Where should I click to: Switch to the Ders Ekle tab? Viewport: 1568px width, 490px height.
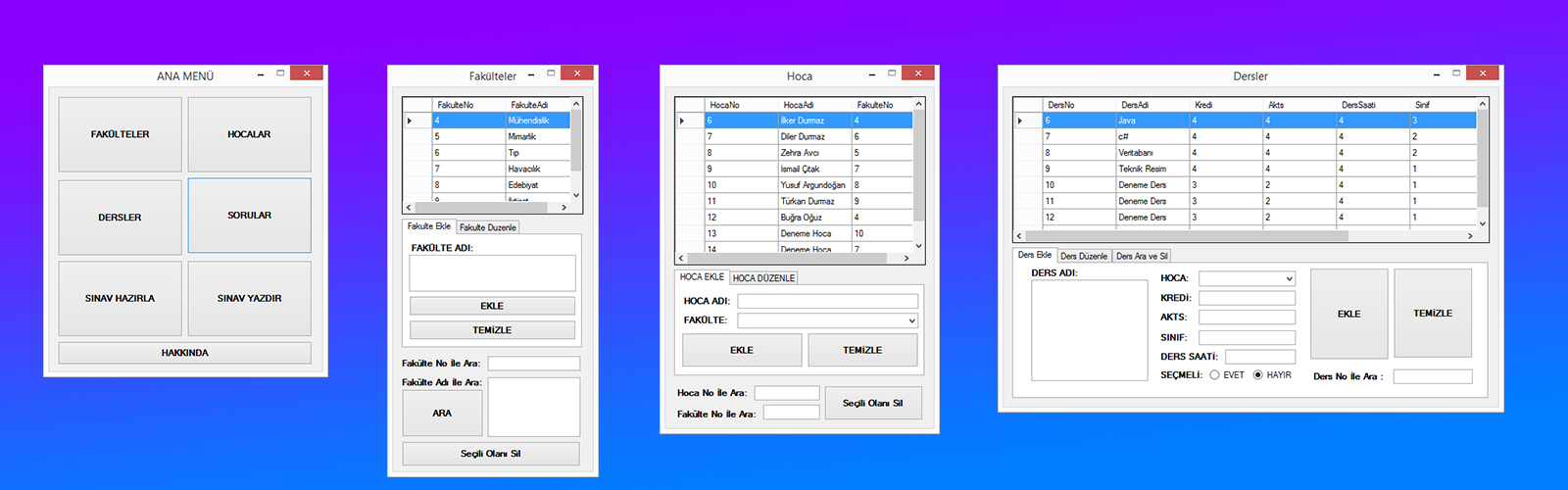pyautogui.click(x=1035, y=255)
